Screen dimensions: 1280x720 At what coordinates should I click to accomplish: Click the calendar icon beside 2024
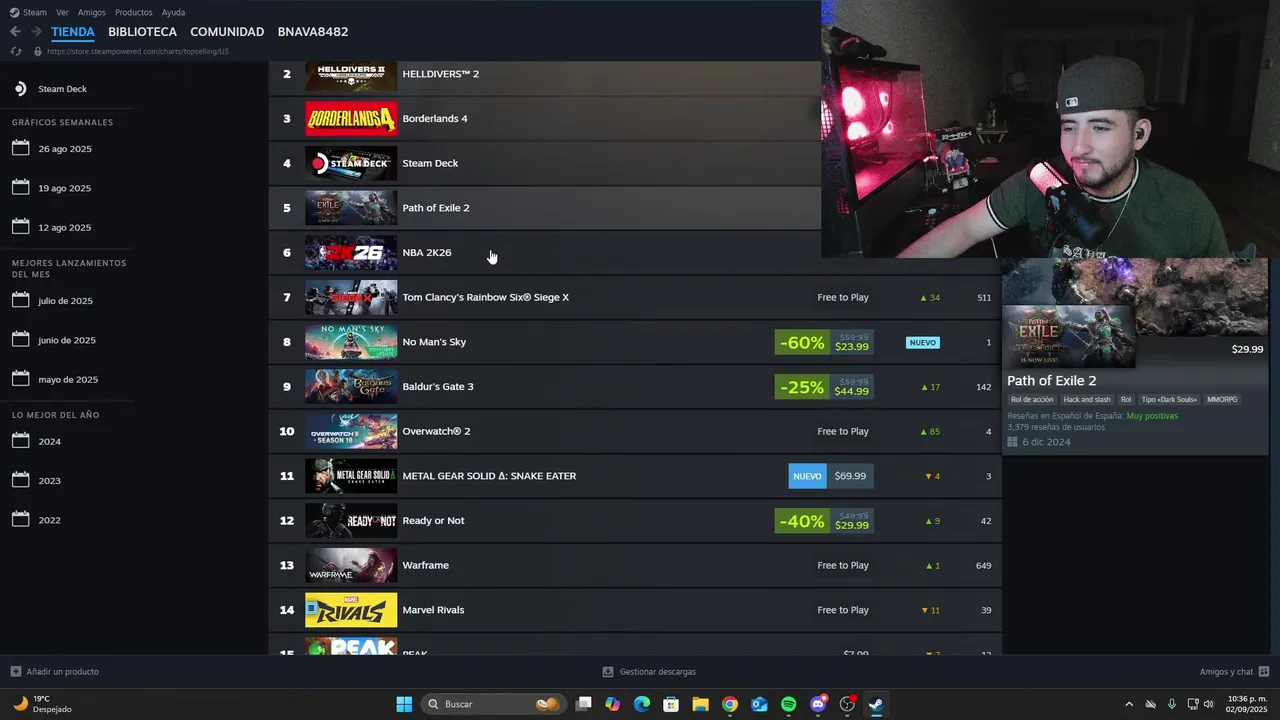click(21, 441)
